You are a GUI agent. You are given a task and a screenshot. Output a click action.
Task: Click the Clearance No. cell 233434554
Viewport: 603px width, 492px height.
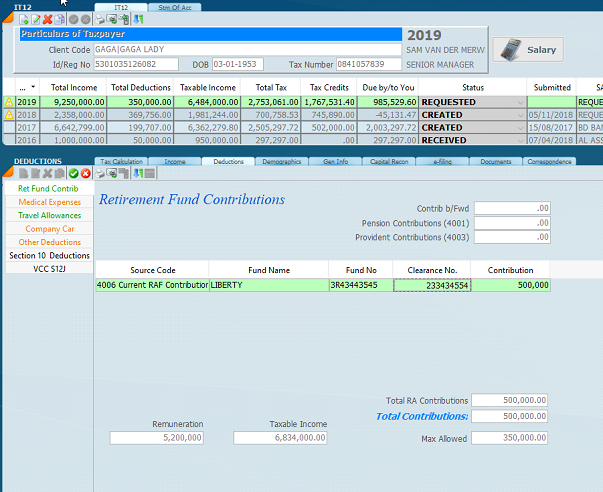point(433,285)
